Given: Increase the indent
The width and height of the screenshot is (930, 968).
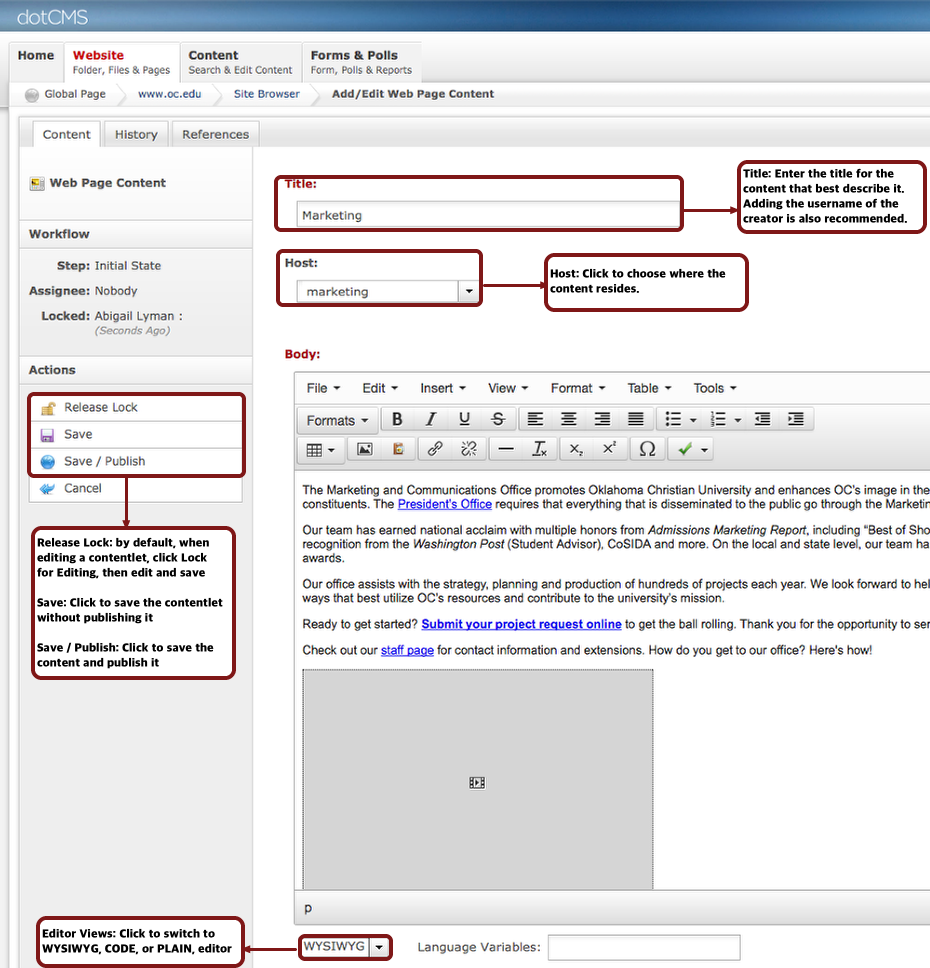Looking at the screenshot, I should 796,420.
